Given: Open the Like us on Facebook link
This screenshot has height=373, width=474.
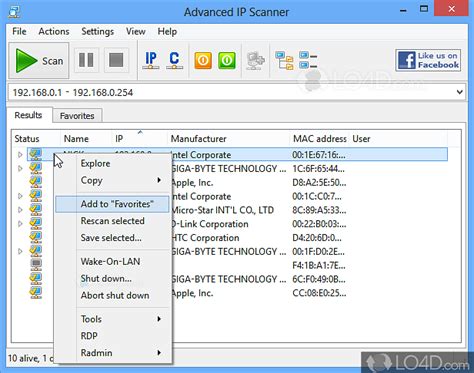Looking at the screenshot, I should [x=428, y=60].
